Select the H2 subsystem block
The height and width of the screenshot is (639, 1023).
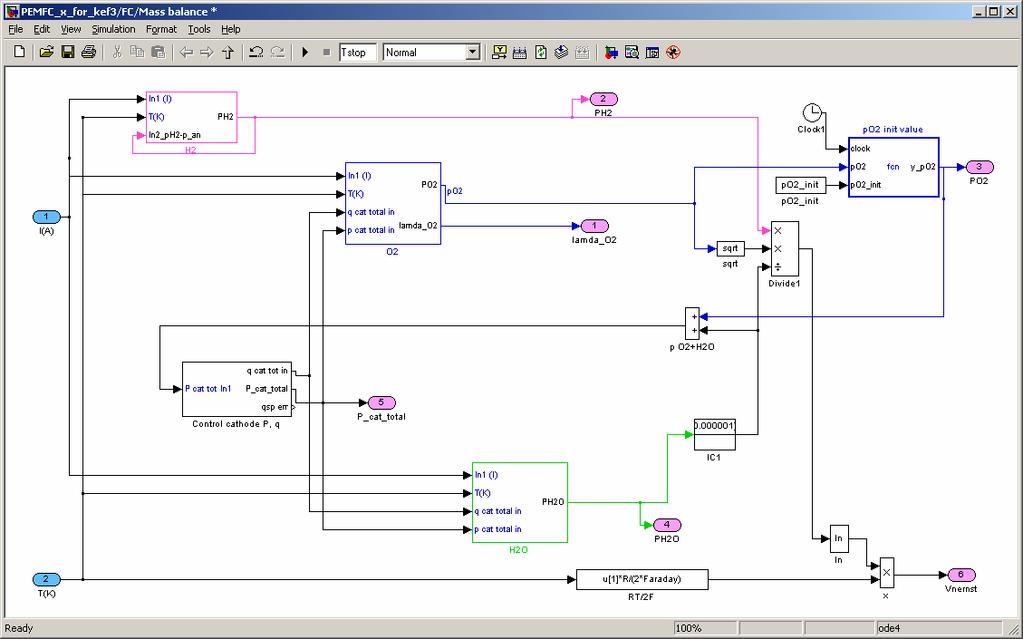191,117
